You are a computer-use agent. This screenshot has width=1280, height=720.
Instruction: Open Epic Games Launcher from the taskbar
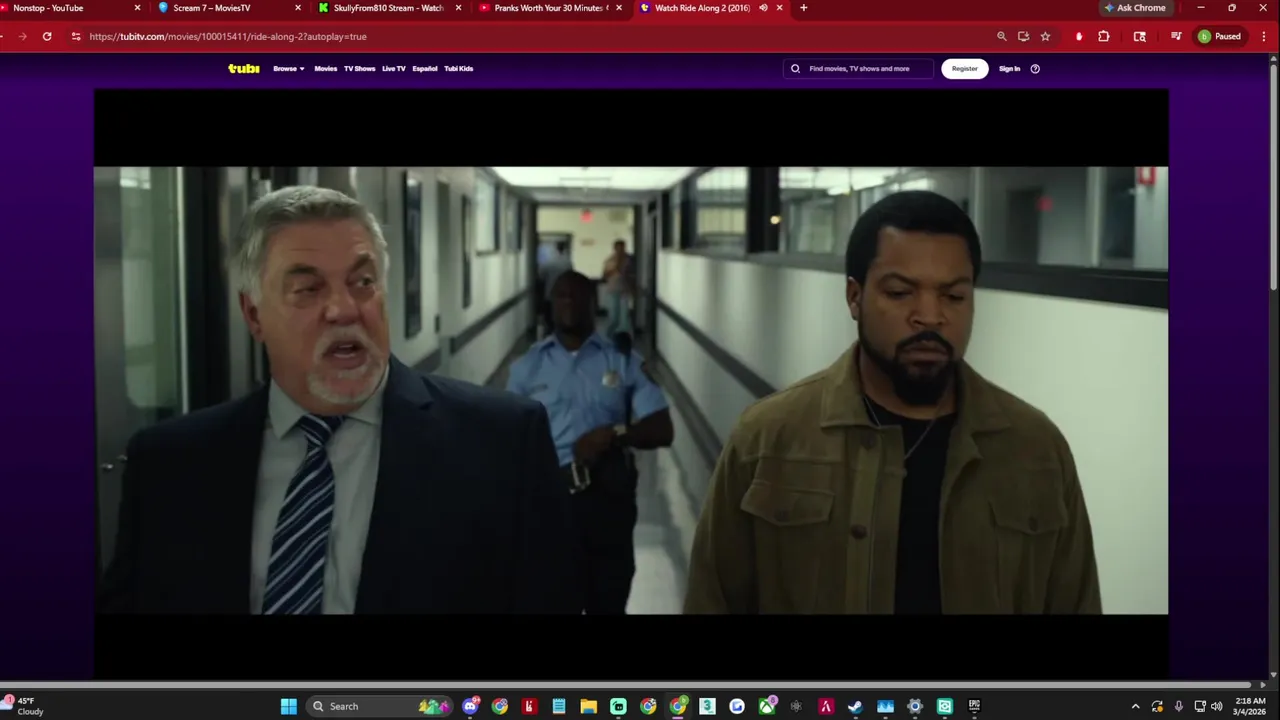coord(974,706)
